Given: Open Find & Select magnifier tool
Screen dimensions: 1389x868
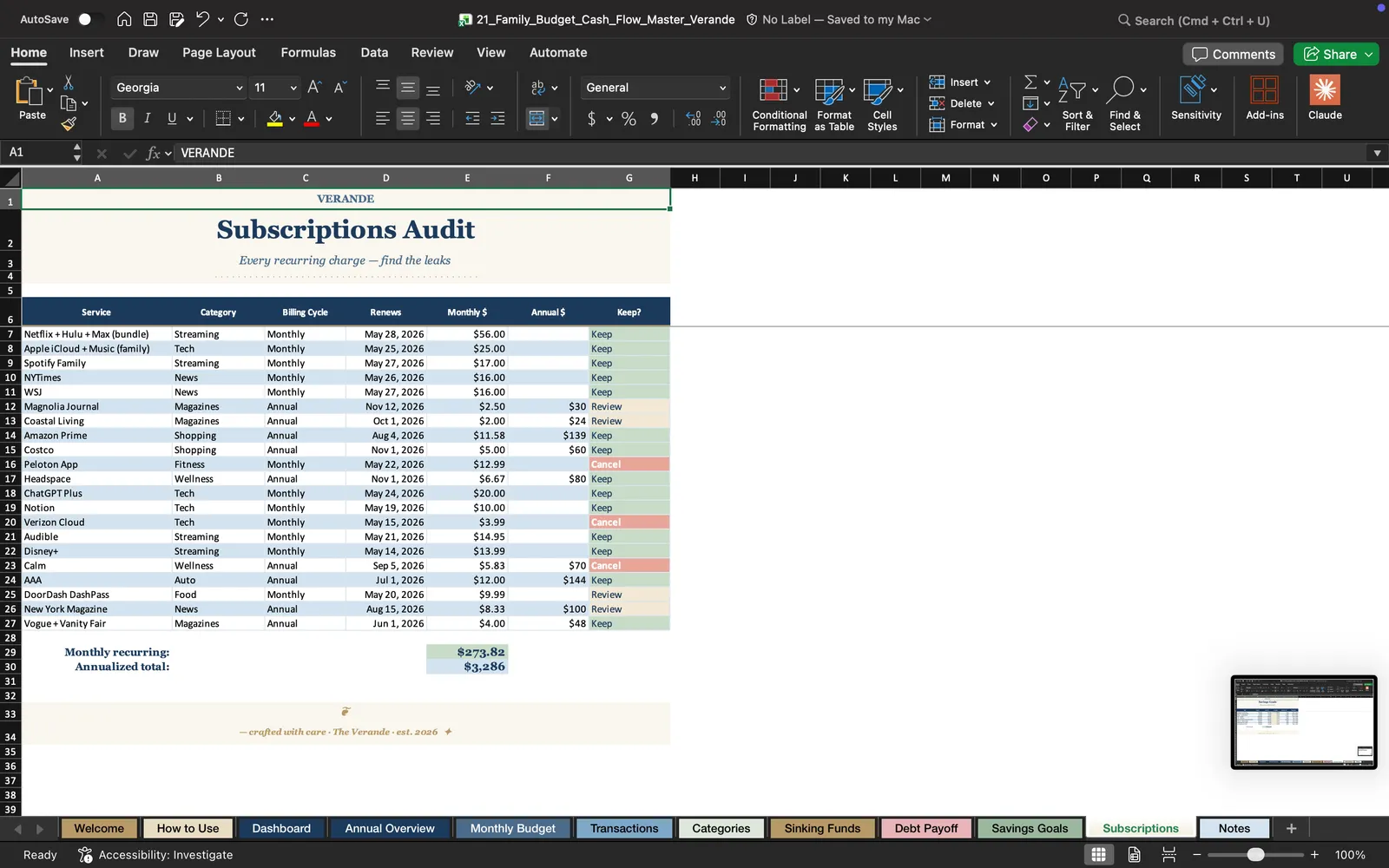Looking at the screenshot, I should (x=1125, y=104).
